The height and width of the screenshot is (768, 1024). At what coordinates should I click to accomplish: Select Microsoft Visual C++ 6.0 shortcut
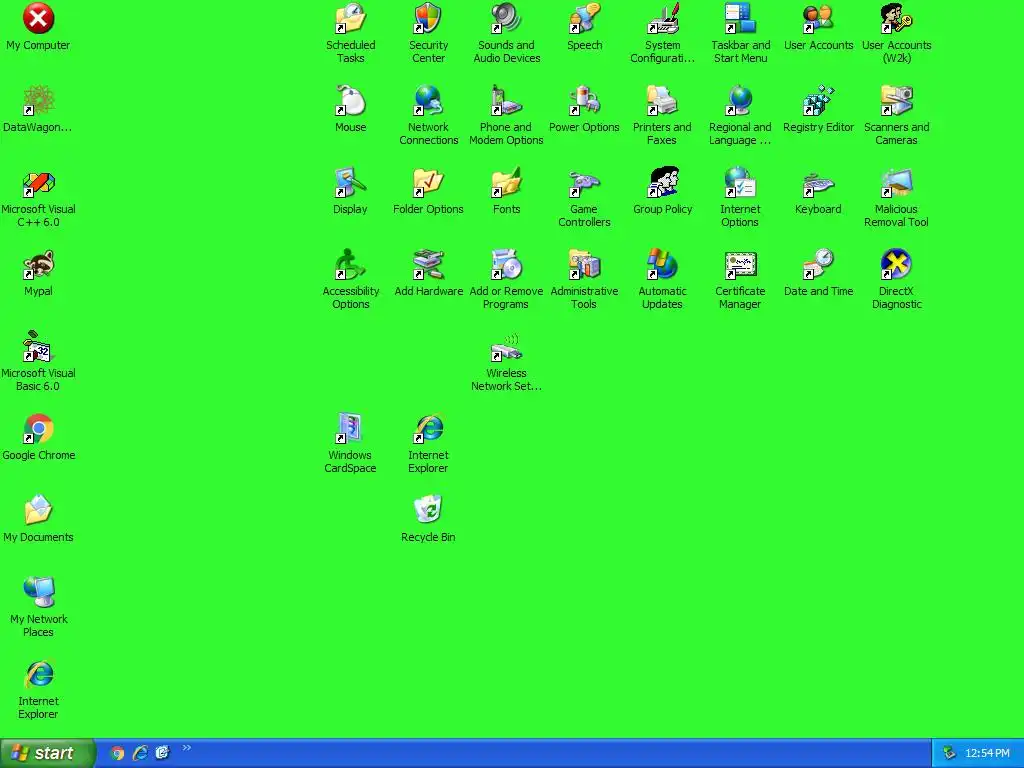pos(38,184)
